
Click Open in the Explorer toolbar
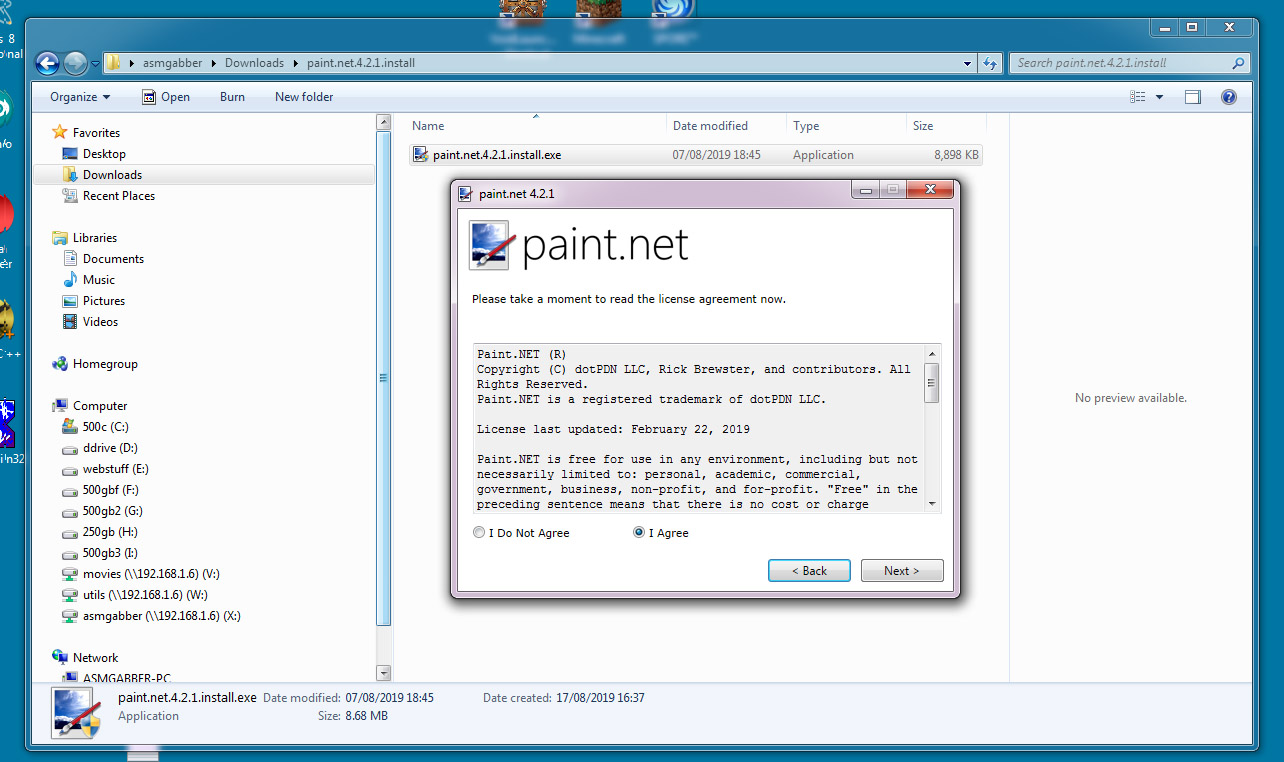pyautogui.click(x=166, y=97)
